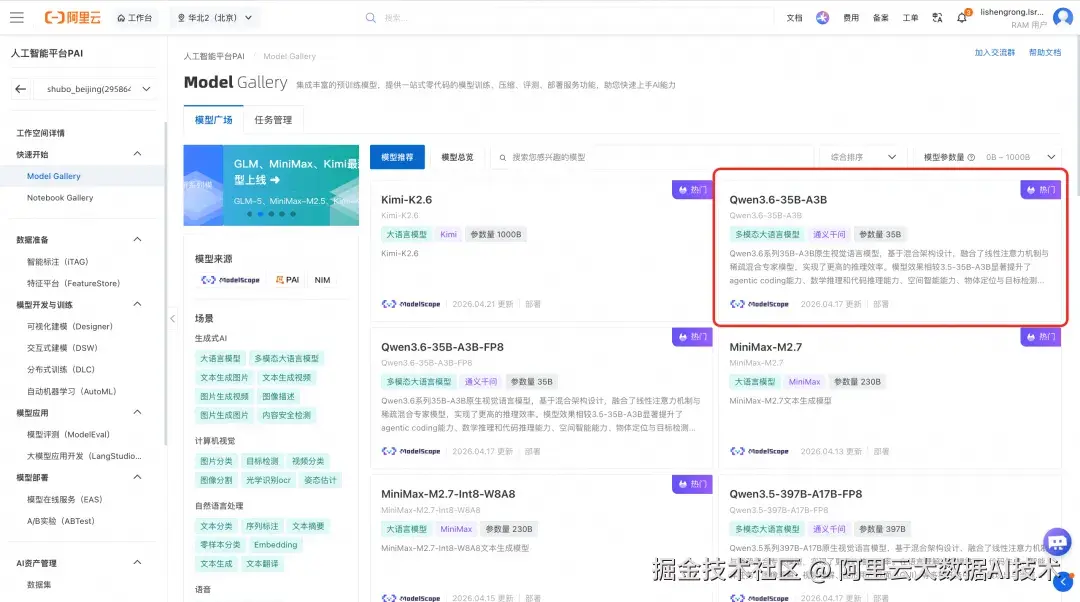
Task: Click the GLM, MiniMax, Kimi banner image
Action: coord(271,185)
